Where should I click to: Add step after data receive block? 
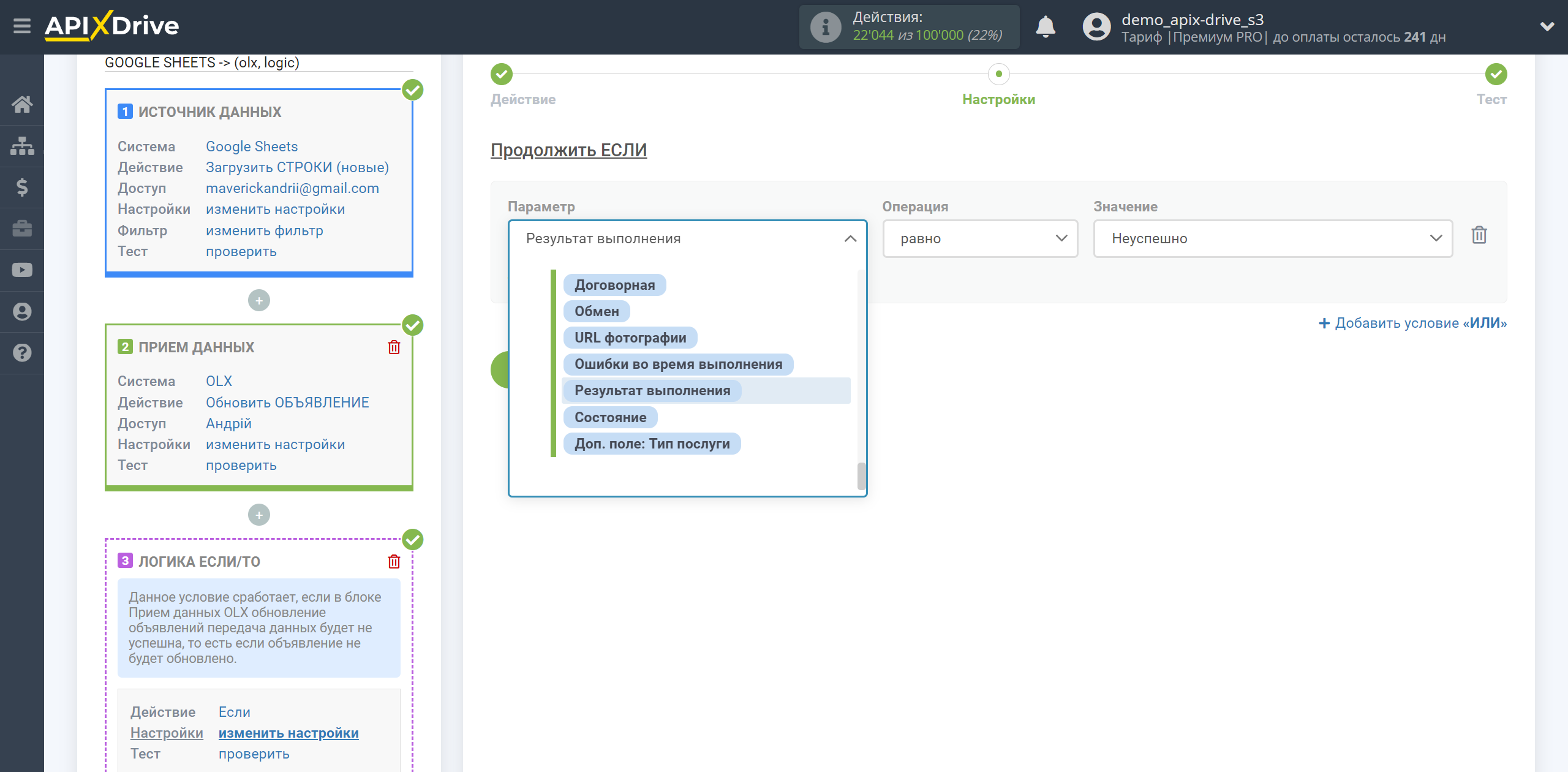coord(259,515)
